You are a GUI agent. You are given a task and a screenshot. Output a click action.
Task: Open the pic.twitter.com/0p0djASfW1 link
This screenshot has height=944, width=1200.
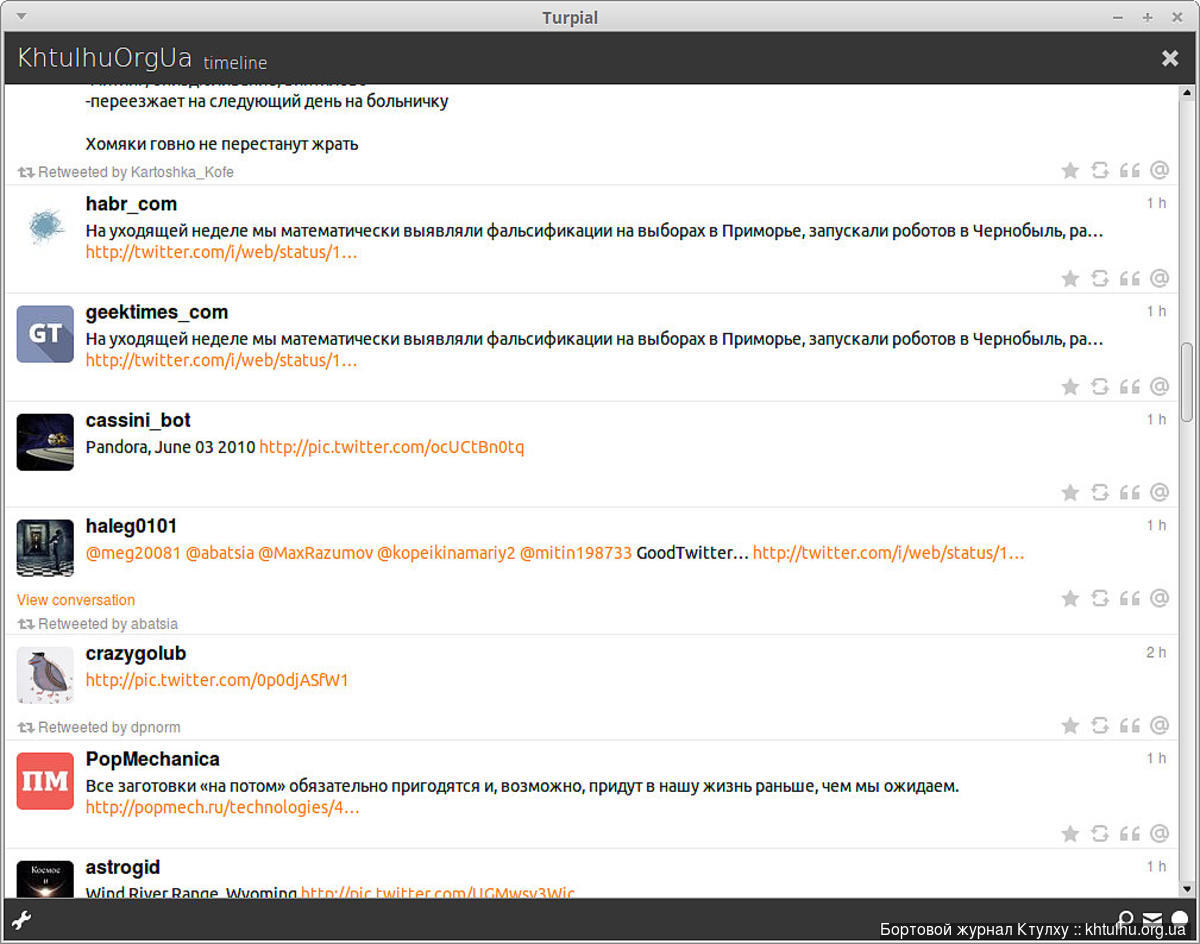217,680
